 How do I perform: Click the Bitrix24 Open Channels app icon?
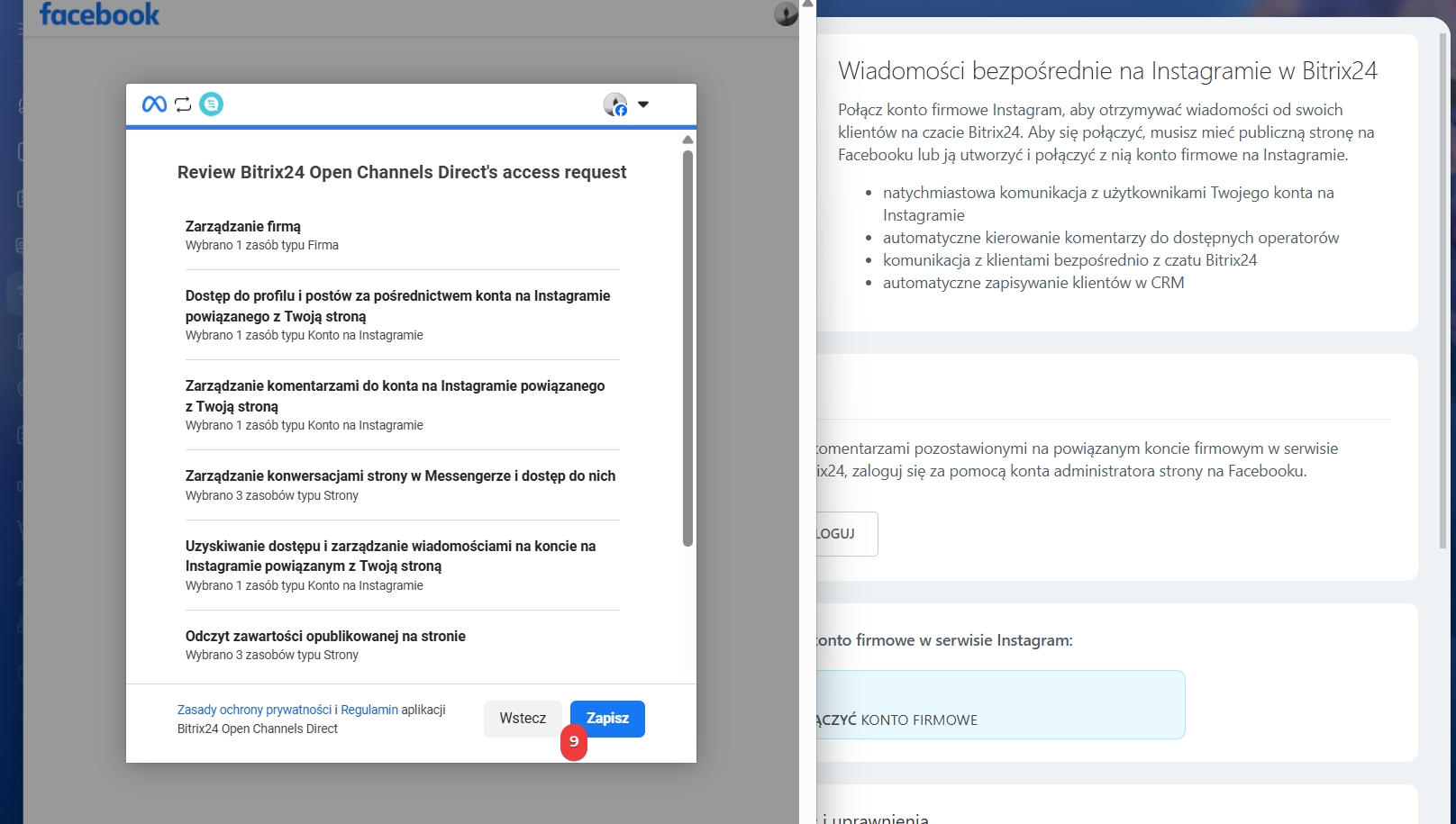[x=211, y=104]
